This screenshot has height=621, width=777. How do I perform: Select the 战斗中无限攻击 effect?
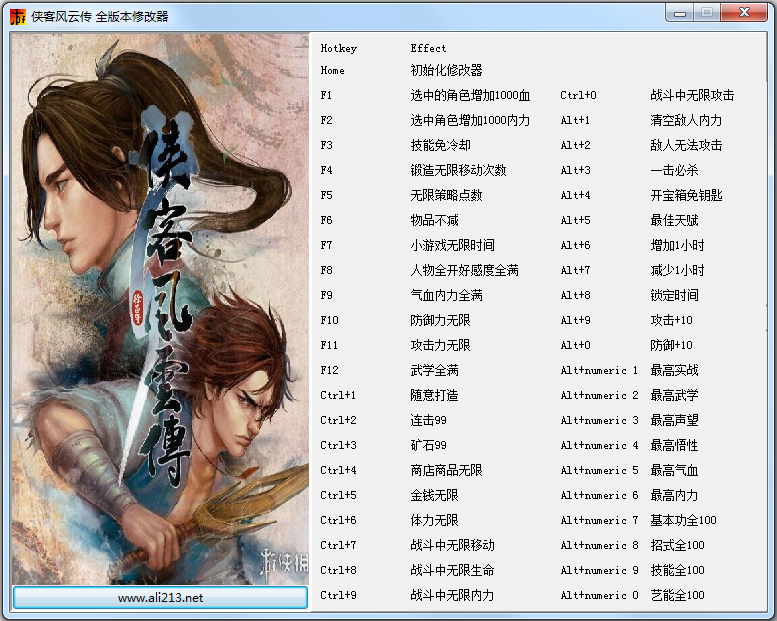[692, 96]
